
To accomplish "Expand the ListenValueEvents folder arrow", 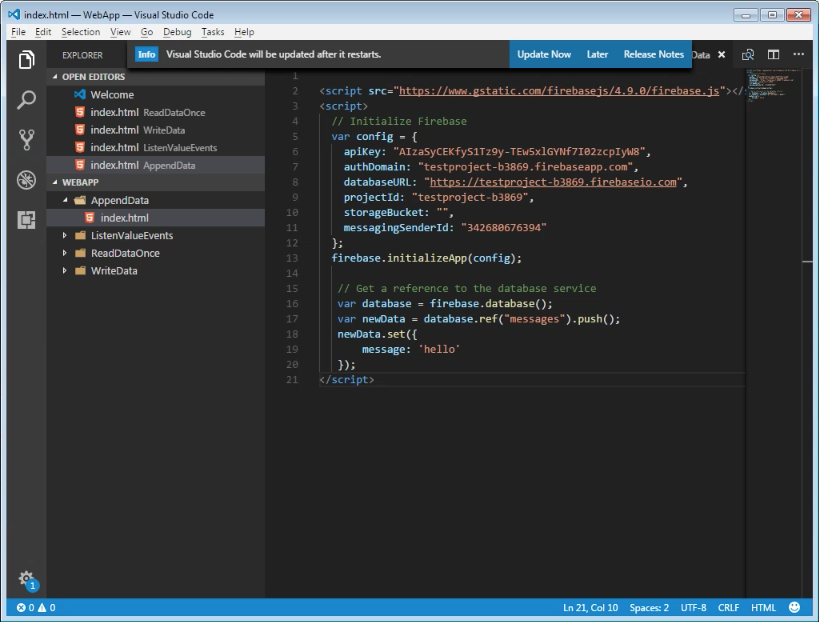I will (65, 235).
